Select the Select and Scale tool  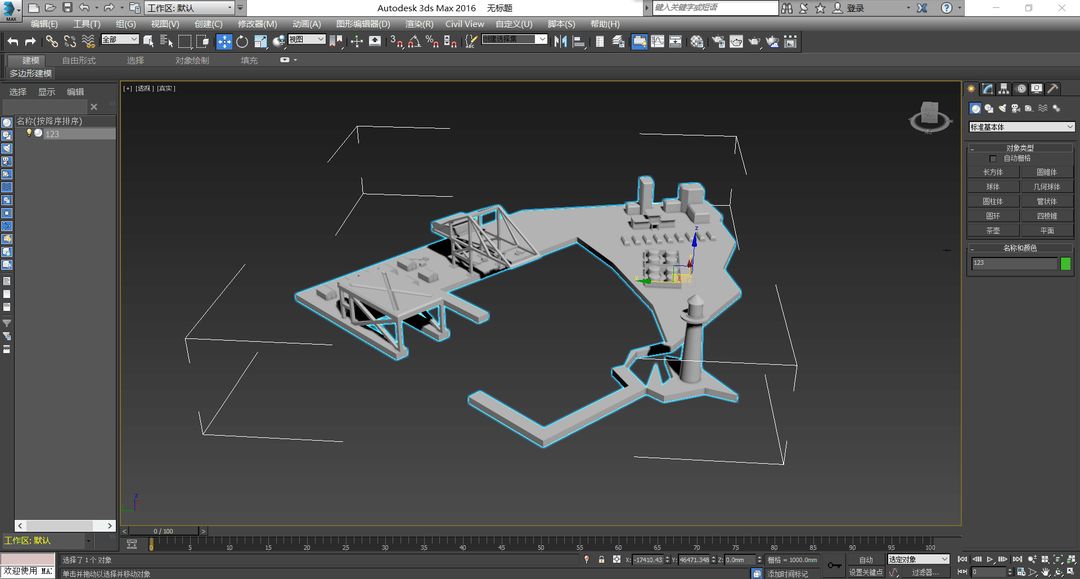(260, 41)
